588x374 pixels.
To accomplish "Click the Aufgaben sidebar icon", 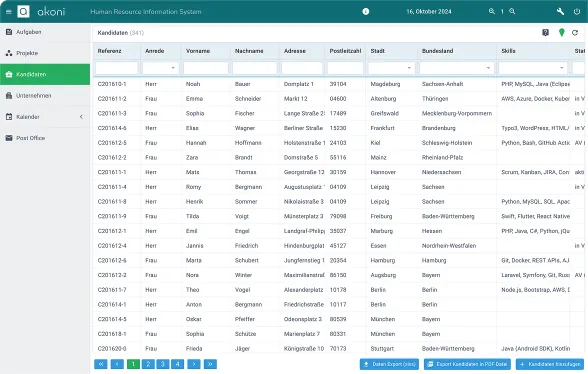I will pos(9,32).
